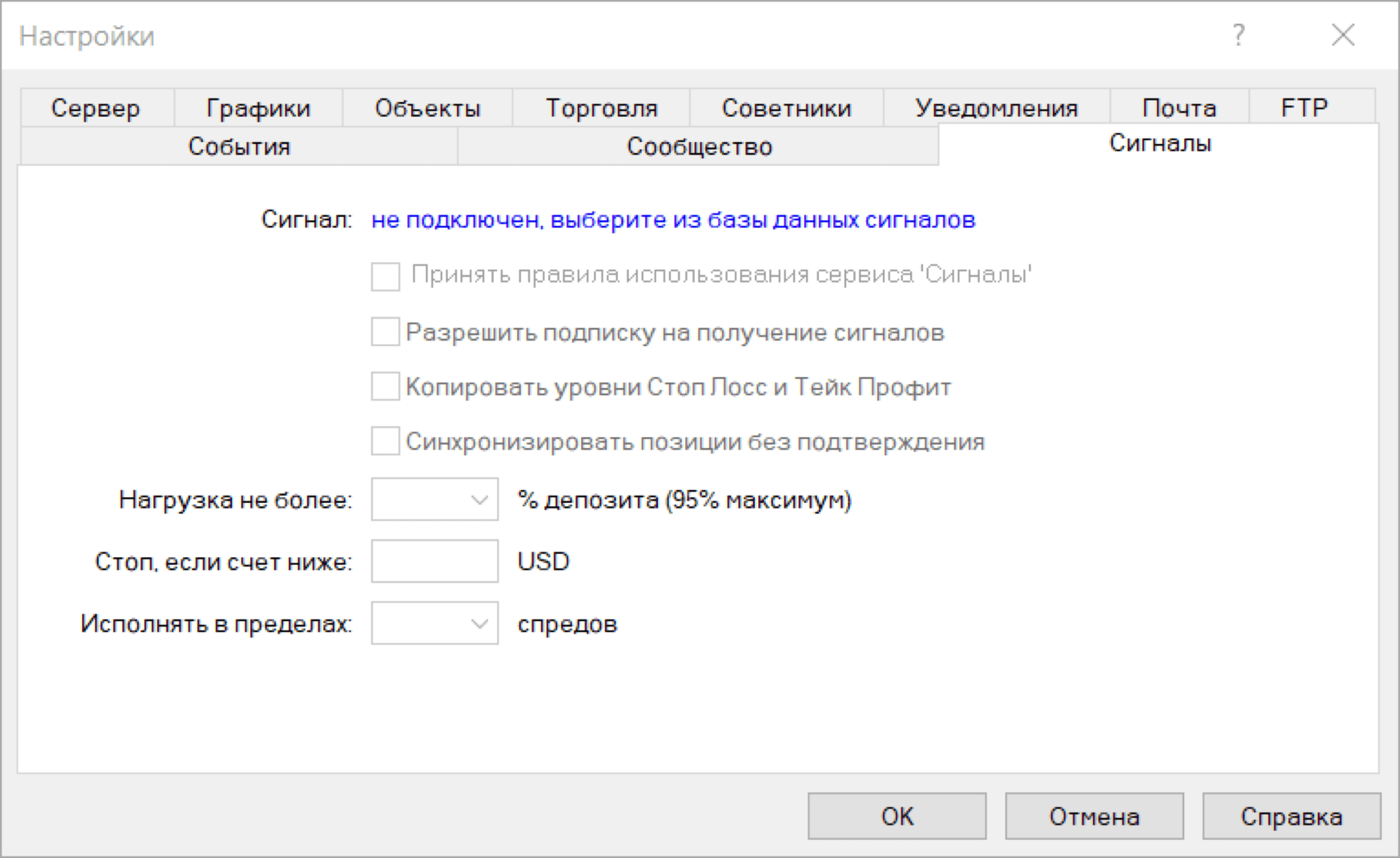1400x858 pixels.
Task: Select the Почта tab
Action: [x=1179, y=108]
